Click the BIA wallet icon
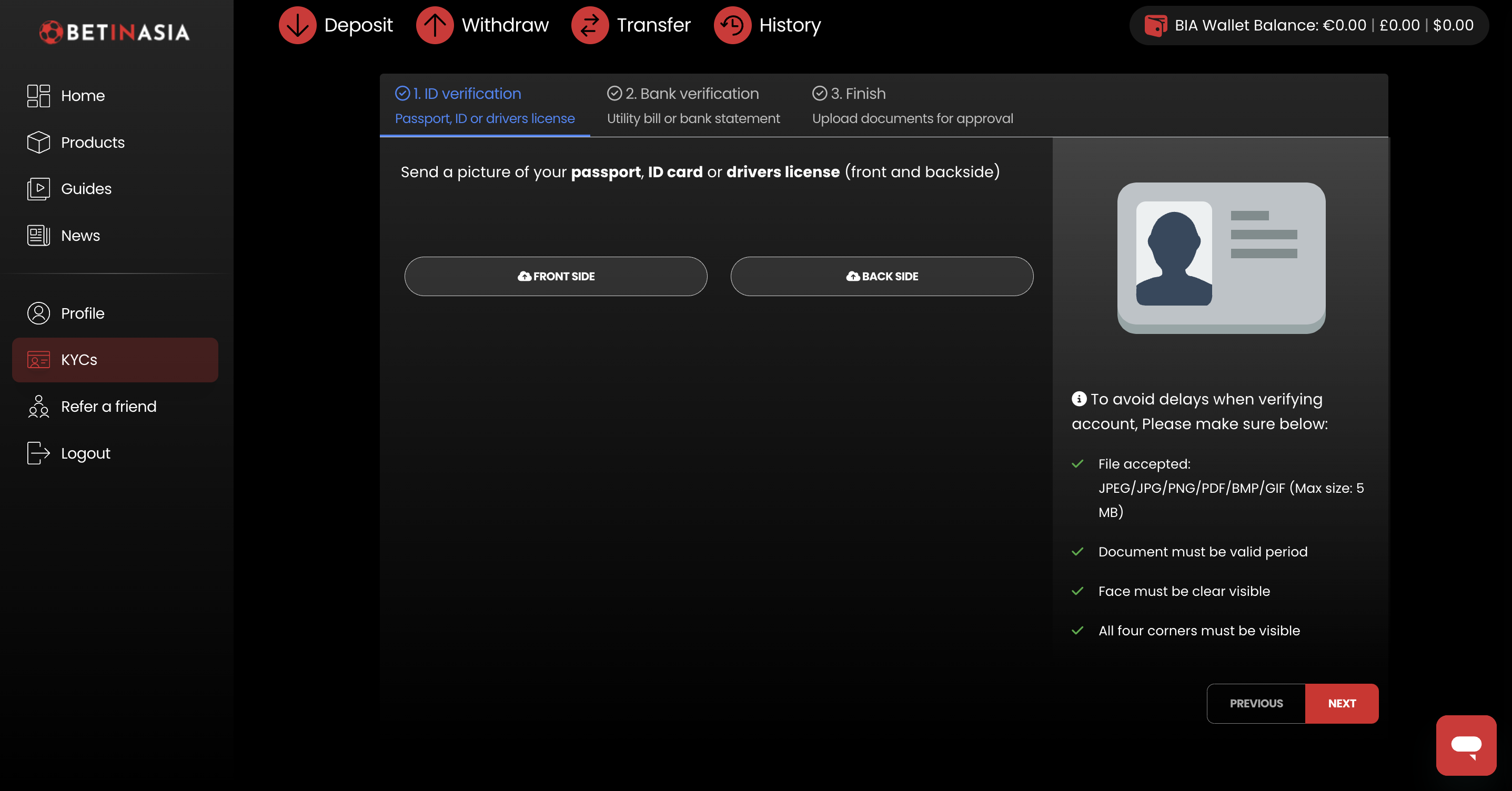 pos(1156,25)
